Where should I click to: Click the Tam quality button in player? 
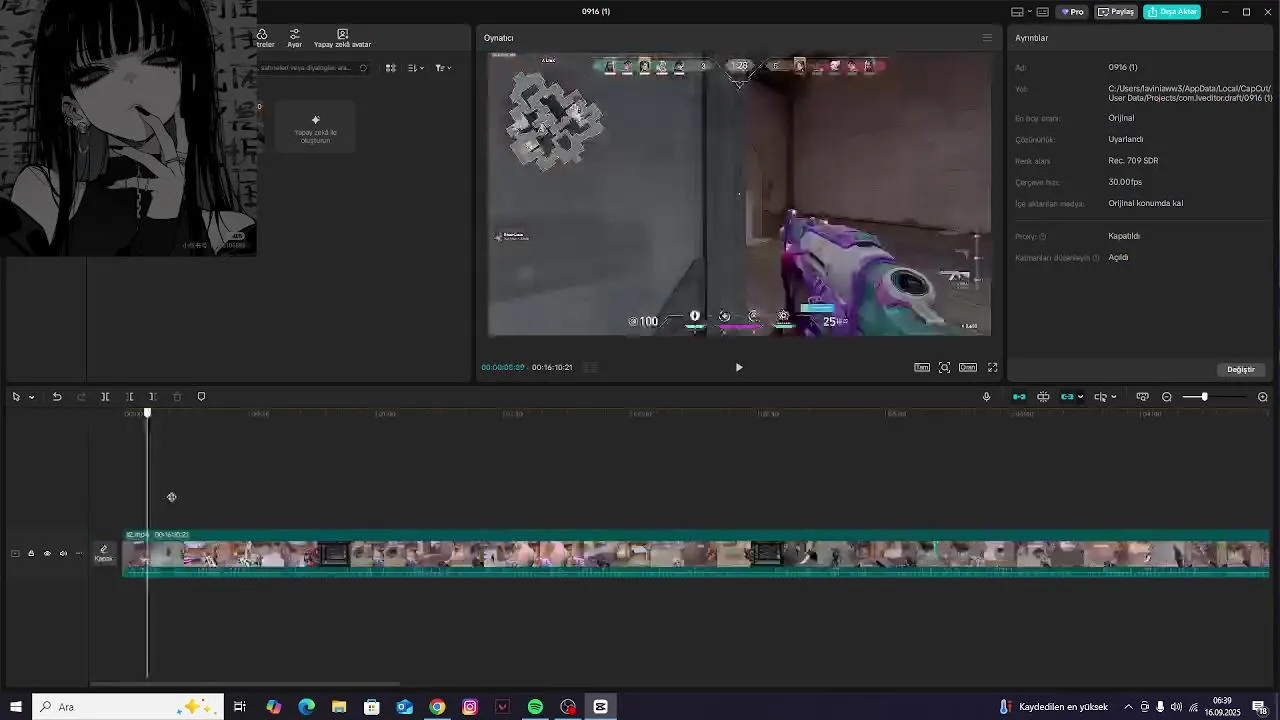click(x=922, y=368)
